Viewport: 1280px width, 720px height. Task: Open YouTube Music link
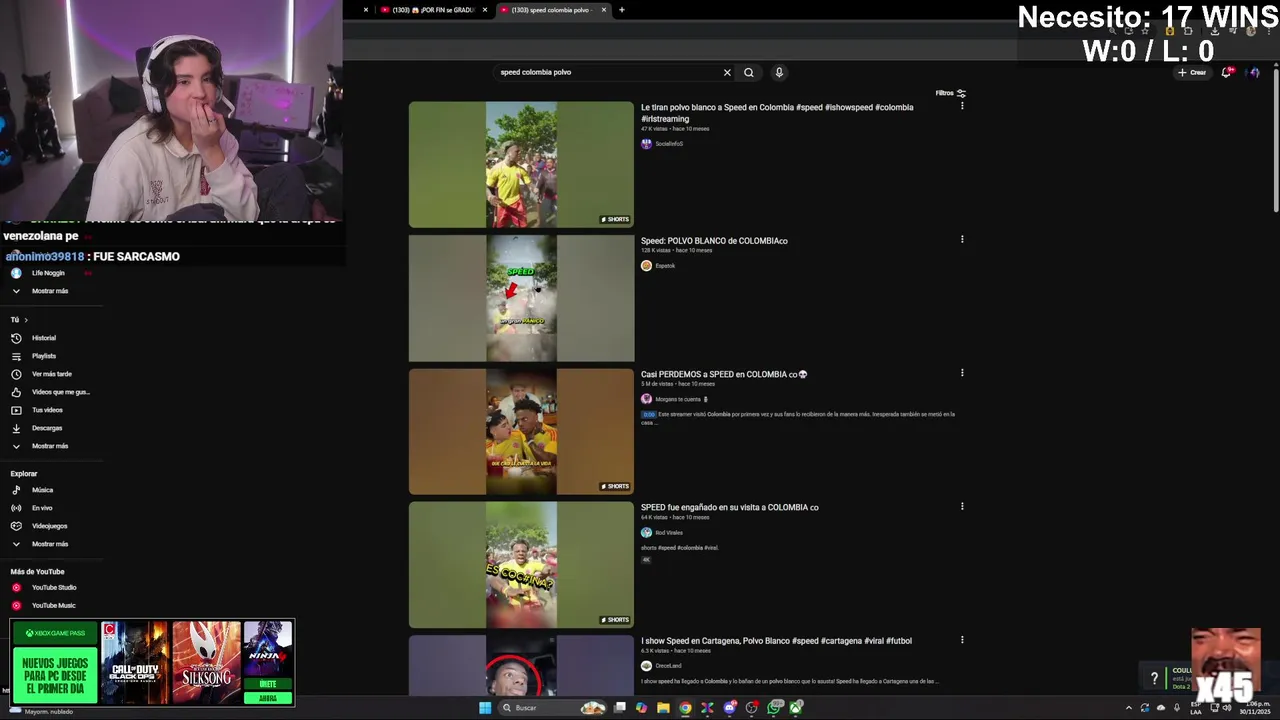53,605
